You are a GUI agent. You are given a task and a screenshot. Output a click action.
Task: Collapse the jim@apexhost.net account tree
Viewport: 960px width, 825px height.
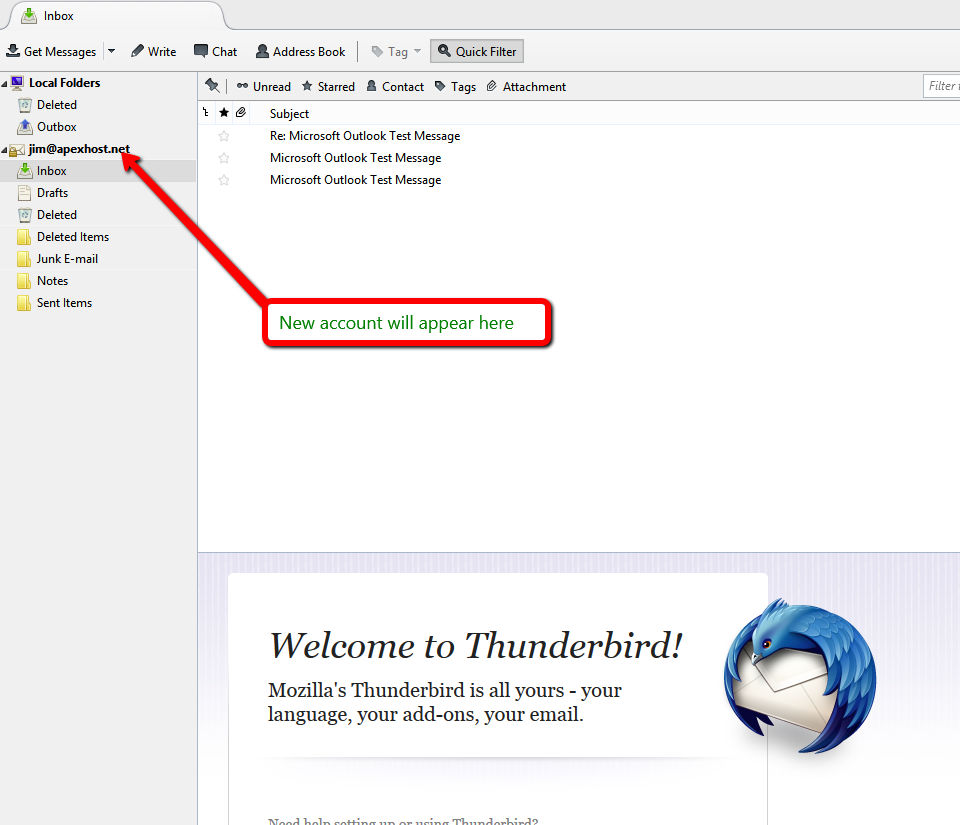[4, 149]
